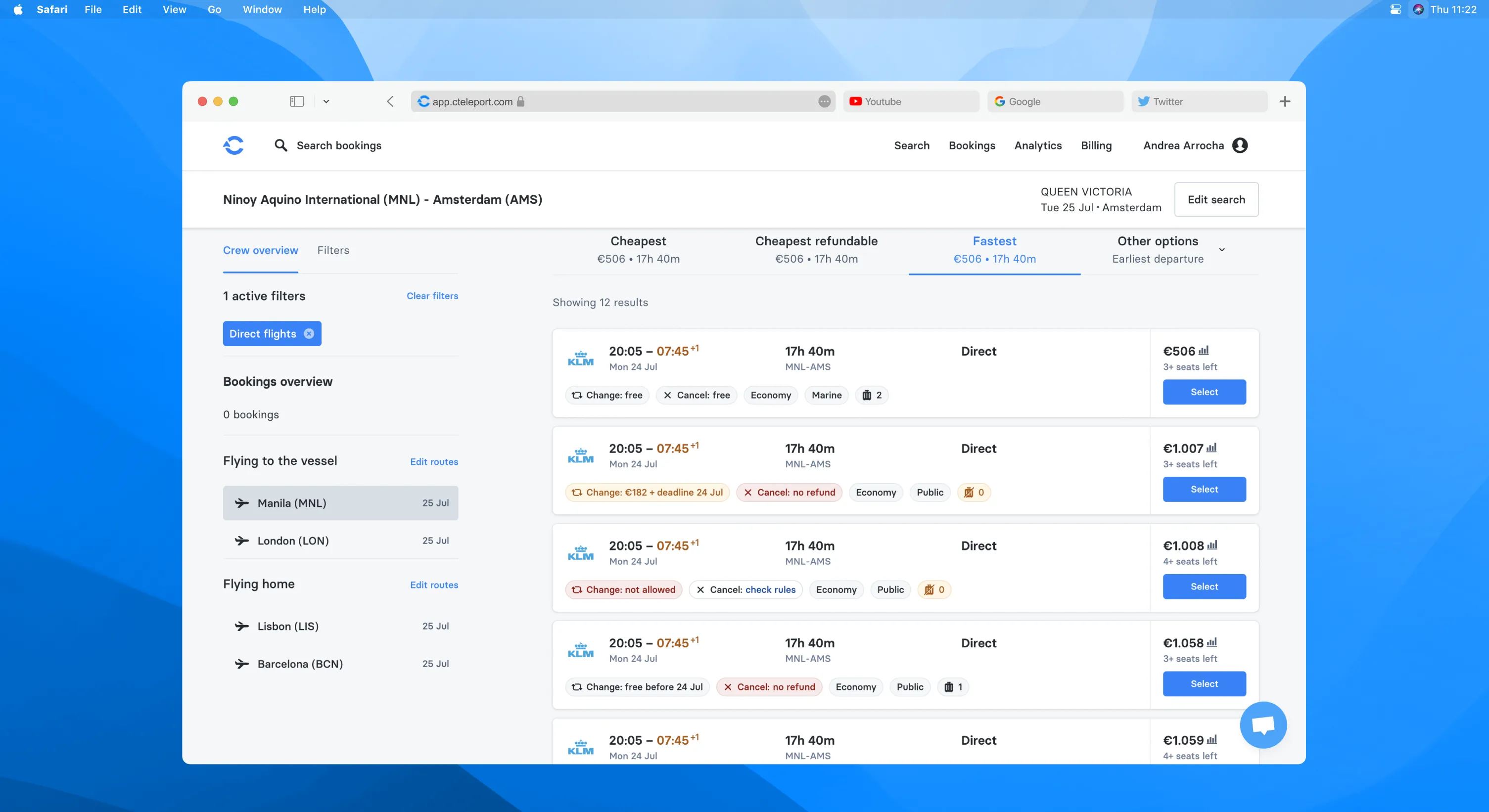Click the price chart icon next to €1.058
The width and height of the screenshot is (1489, 812).
pyautogui.click(x=1212, y=642)
